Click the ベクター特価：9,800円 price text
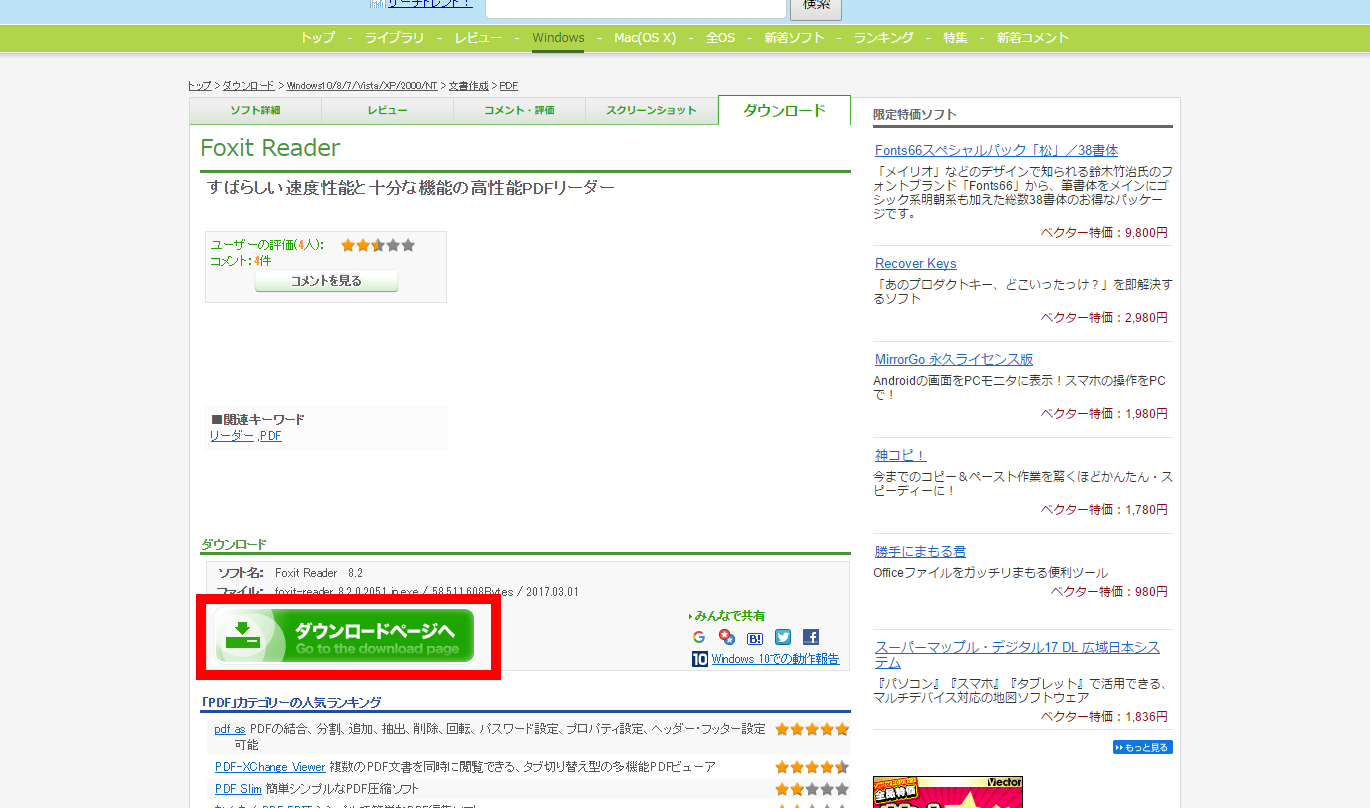Screen dimensions: 1370x808 pyautogui.click(x=1104, y=233)
